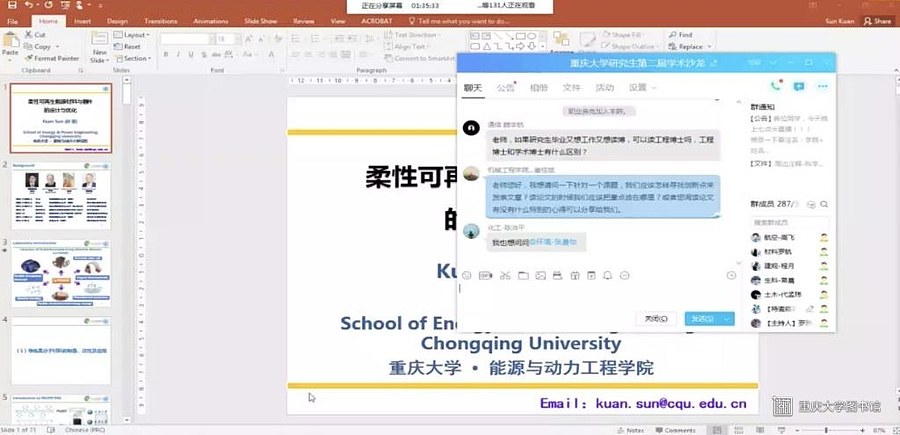Expand the shapes gallery More arrow
This screenshot has height=435, width=900.
(542, 46)
